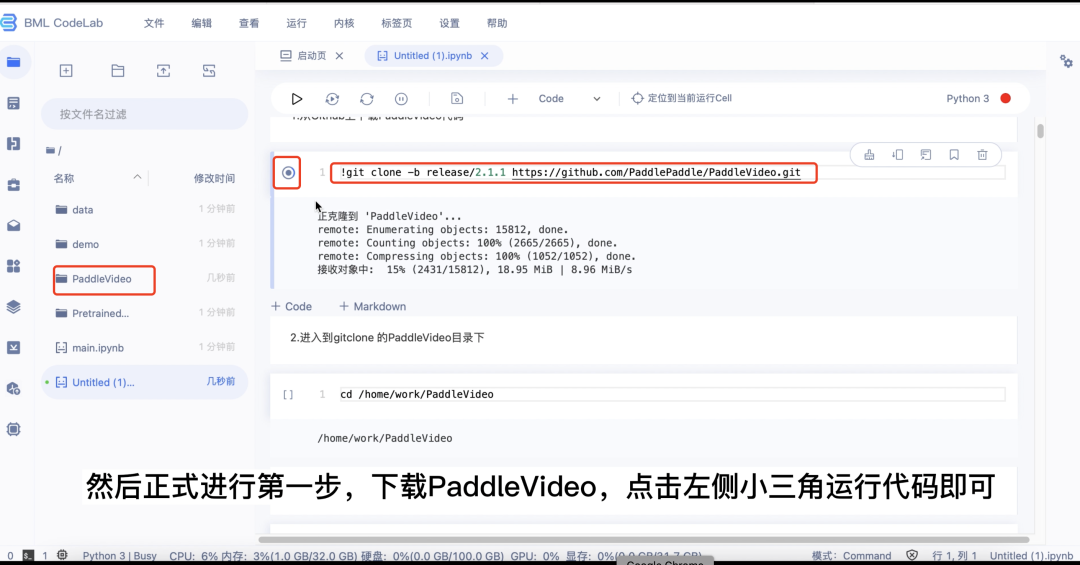
Task: Click the upload files icon
Action: click(163, 71)
